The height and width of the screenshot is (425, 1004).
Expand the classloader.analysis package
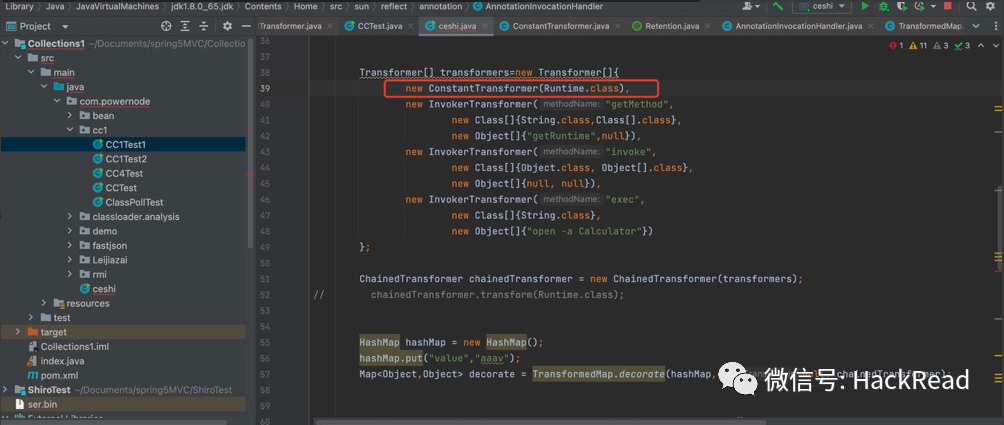[70, 216]
